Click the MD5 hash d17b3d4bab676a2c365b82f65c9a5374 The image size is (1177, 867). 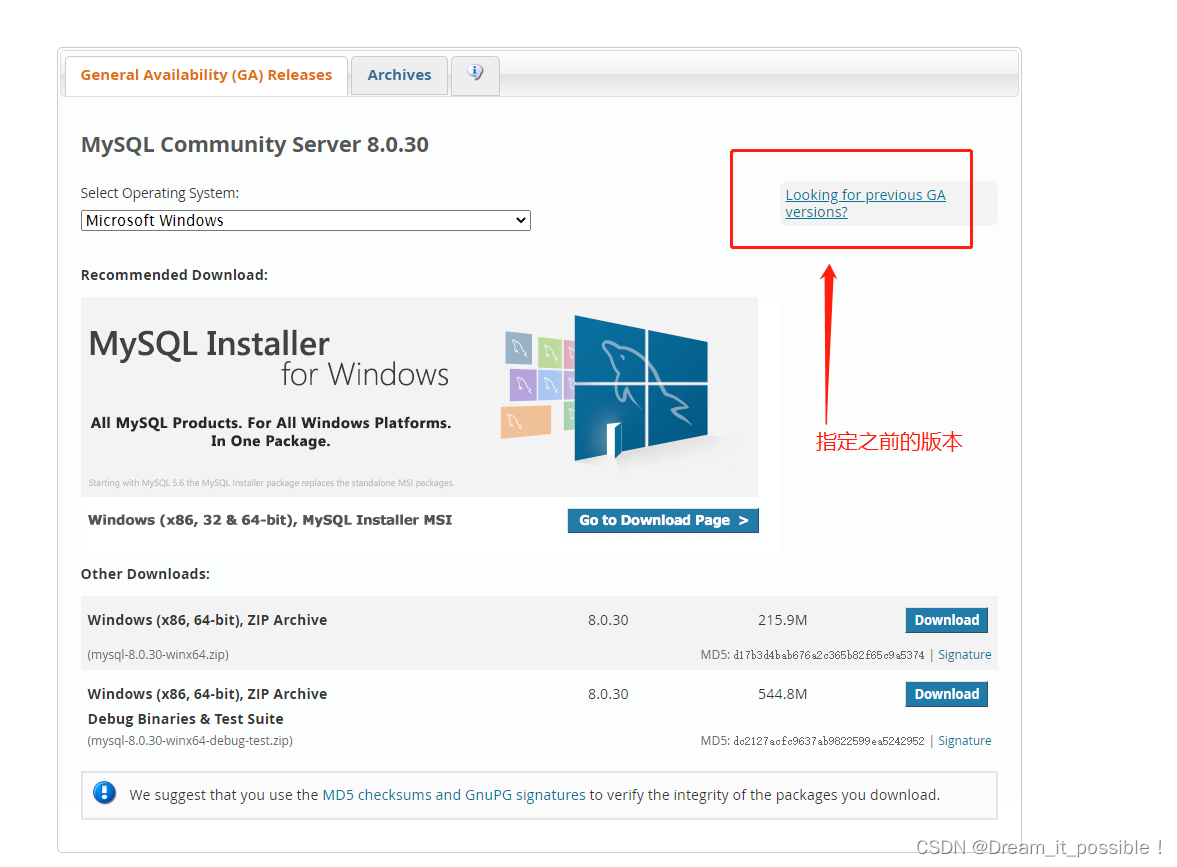coord(829,655)
